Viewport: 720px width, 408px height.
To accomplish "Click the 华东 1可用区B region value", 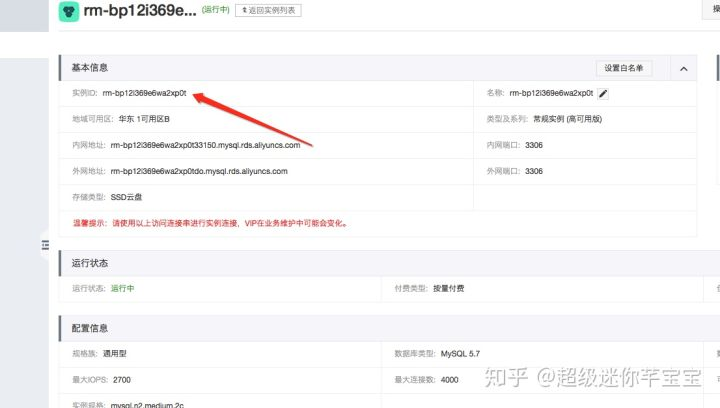I will click(x=144, y=119).
